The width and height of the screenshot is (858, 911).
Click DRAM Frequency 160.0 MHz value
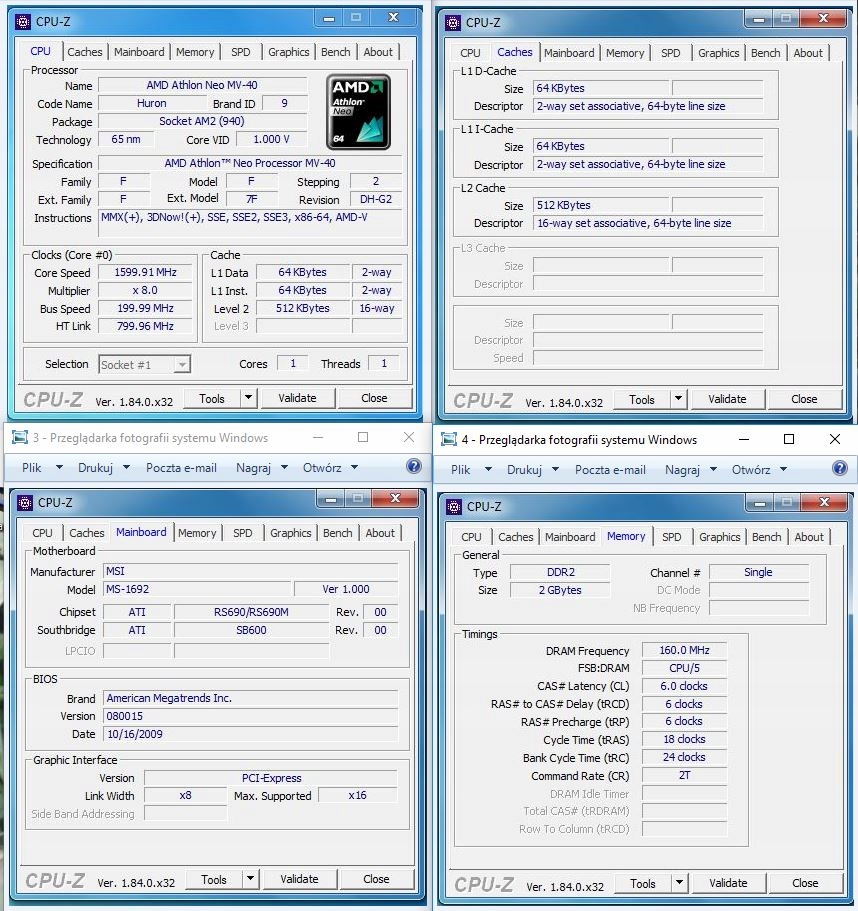(684, 650)
